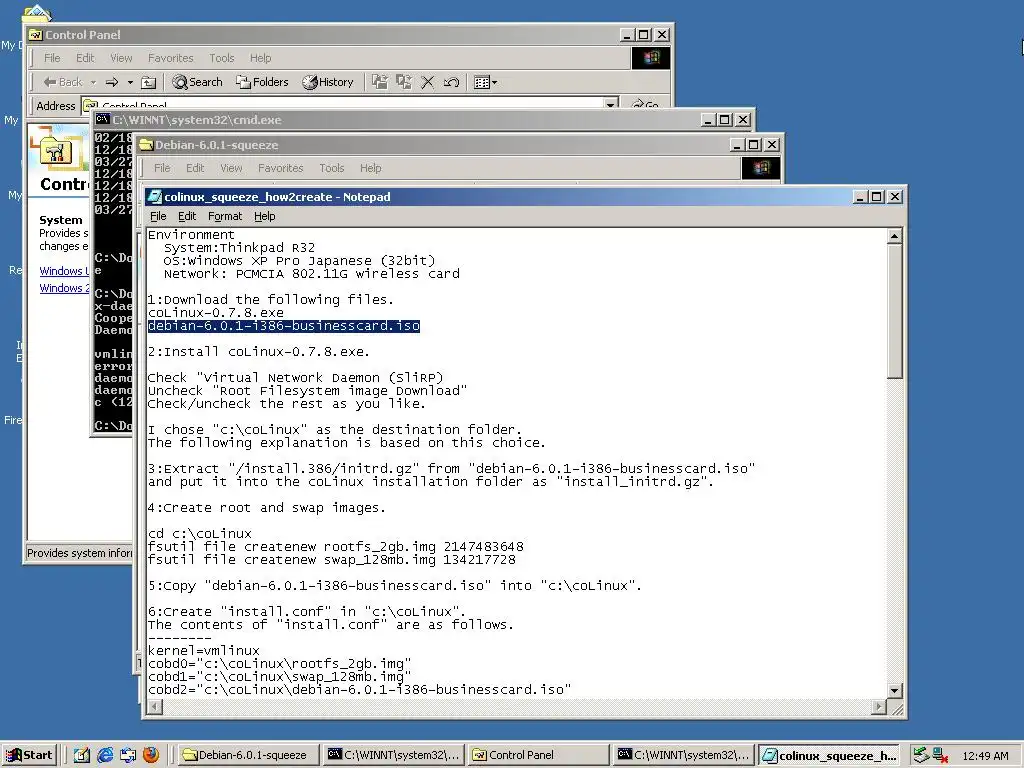Open Tools menu in Debian-6.0.1-squeeze window
This screenshot has width=1024, height=768.
[331, 168]
